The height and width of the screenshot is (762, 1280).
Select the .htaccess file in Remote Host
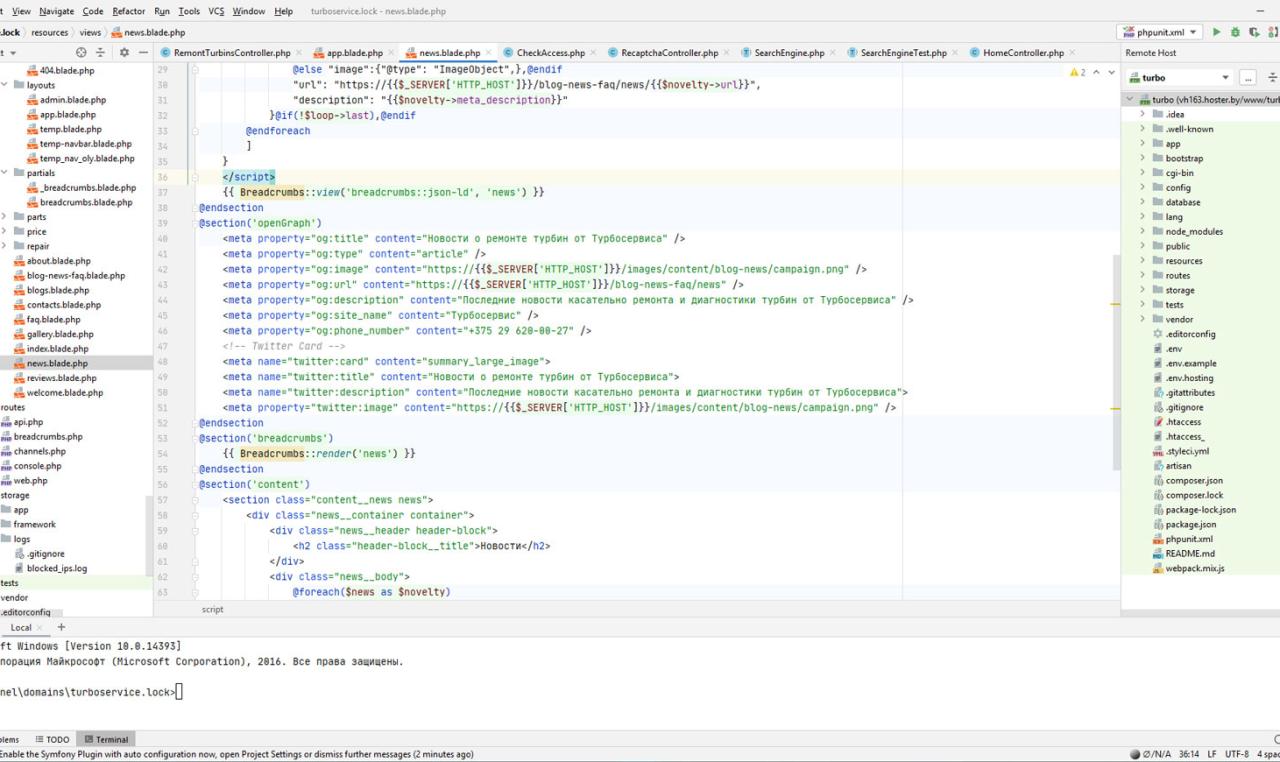point(1183,422)
